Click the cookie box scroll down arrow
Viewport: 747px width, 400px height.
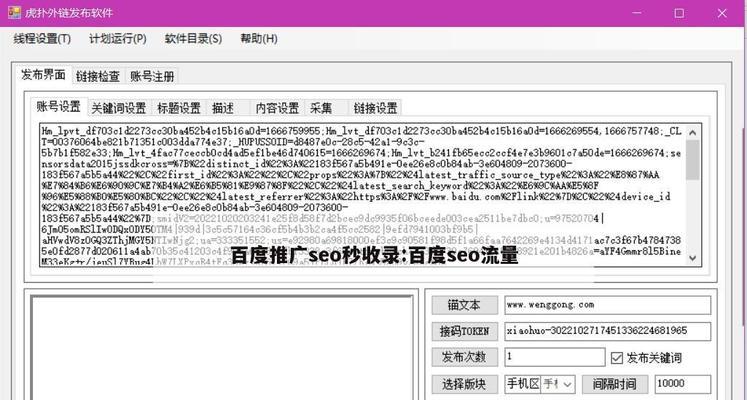click(x=693, y=258)
